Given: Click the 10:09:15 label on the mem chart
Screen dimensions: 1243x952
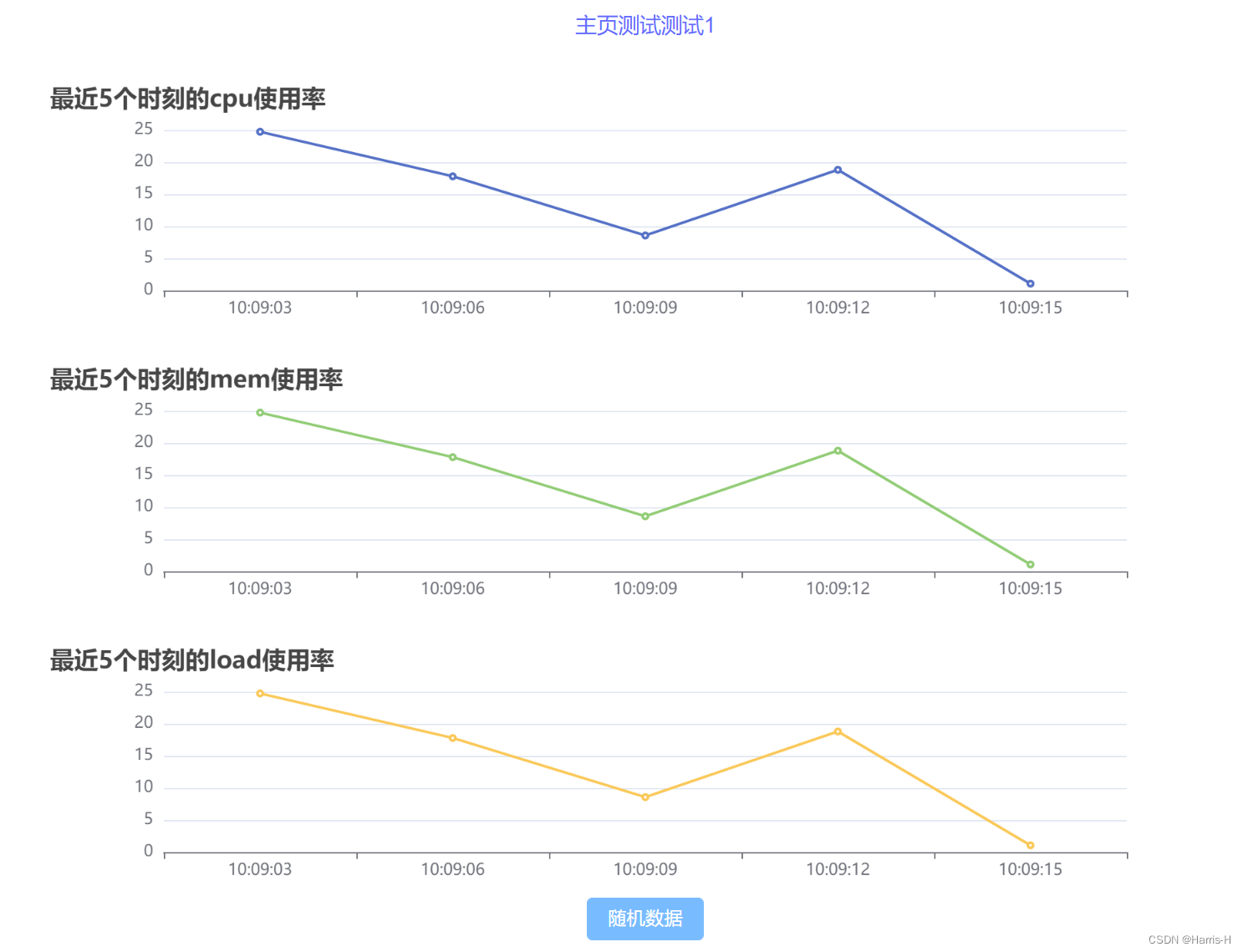Looking at the screenshot, I should (1030, 588).
